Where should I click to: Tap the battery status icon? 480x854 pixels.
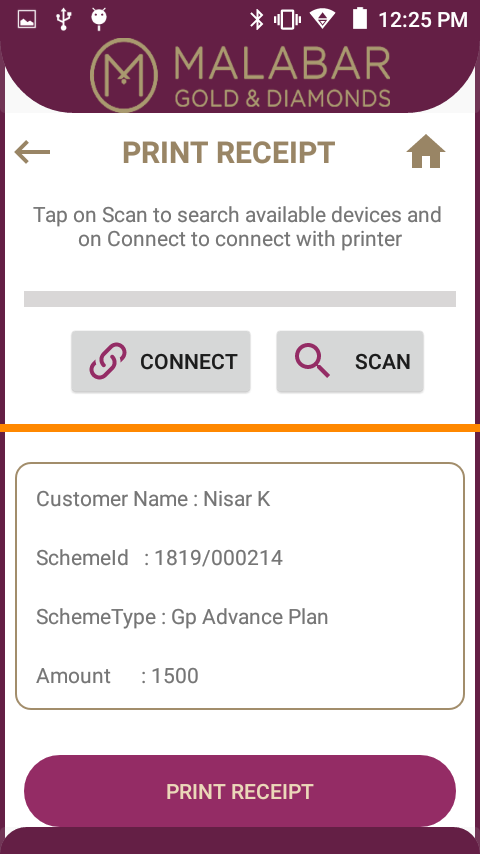pos(360,19)
